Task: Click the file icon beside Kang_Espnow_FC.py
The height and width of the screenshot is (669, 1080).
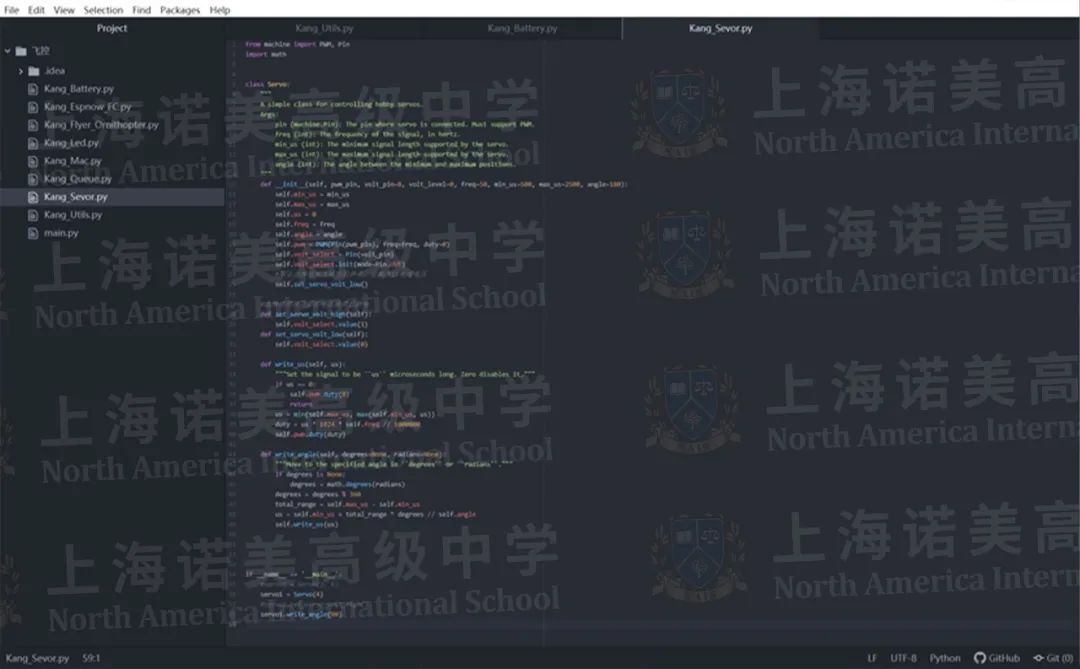Action: [x=32, y=107]
